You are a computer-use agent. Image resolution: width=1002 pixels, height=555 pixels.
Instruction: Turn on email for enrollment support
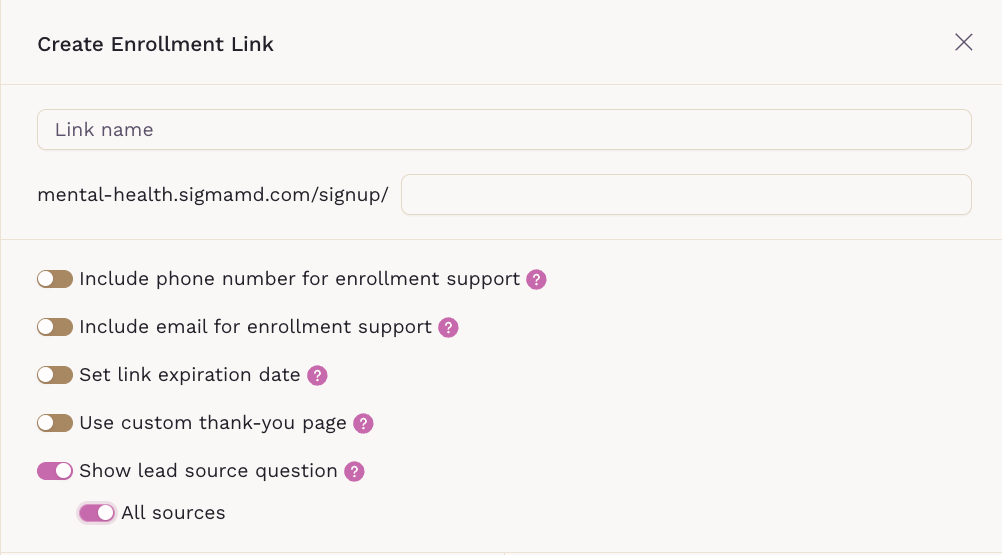pyautogui.click(x=55, y=327)
